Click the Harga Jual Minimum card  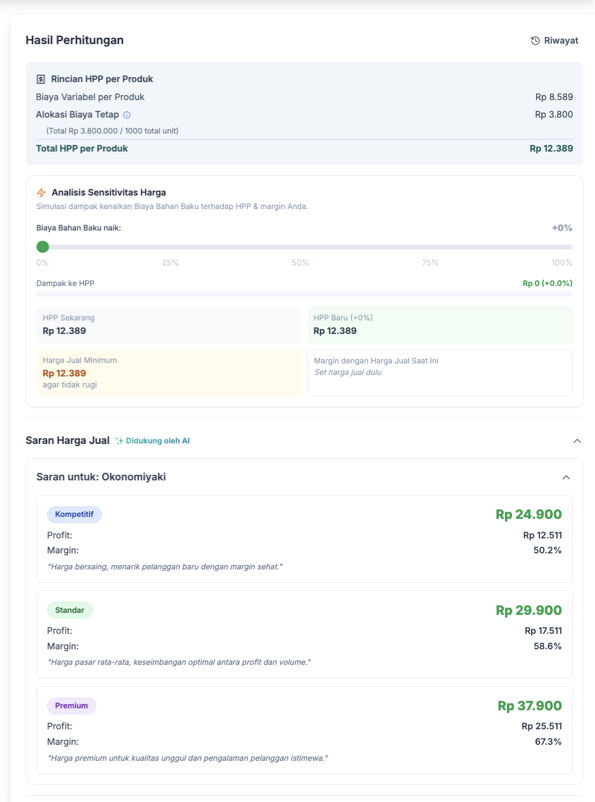(169, 373)
